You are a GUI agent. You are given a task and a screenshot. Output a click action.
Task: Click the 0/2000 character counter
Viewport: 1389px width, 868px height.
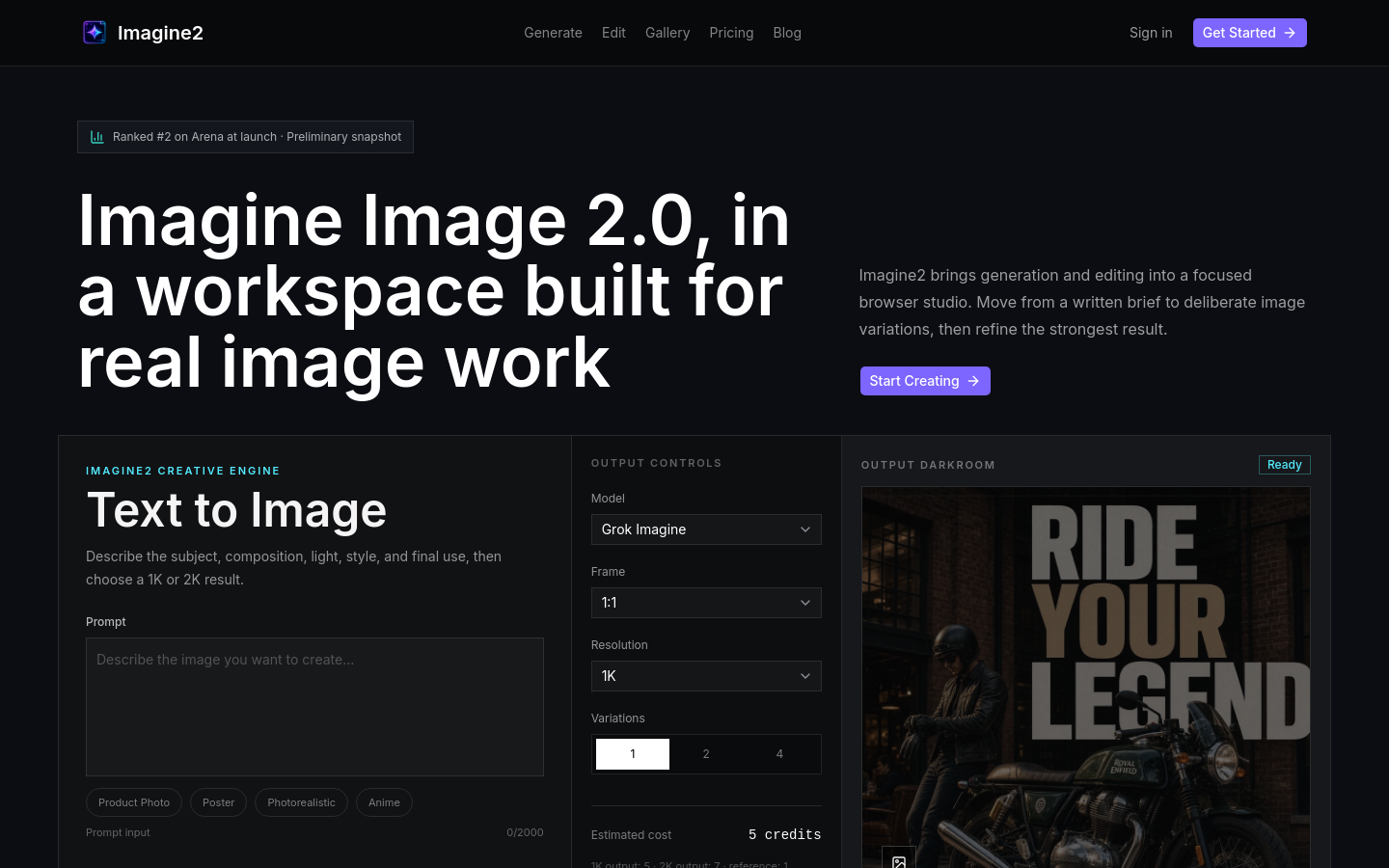point(525,832)
